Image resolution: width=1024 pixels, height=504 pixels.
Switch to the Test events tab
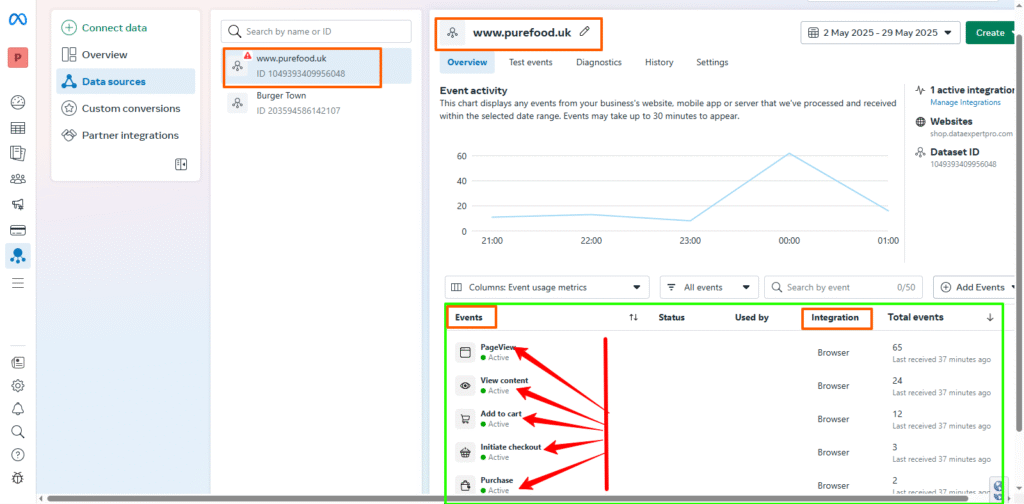click(x=530, y=63)
